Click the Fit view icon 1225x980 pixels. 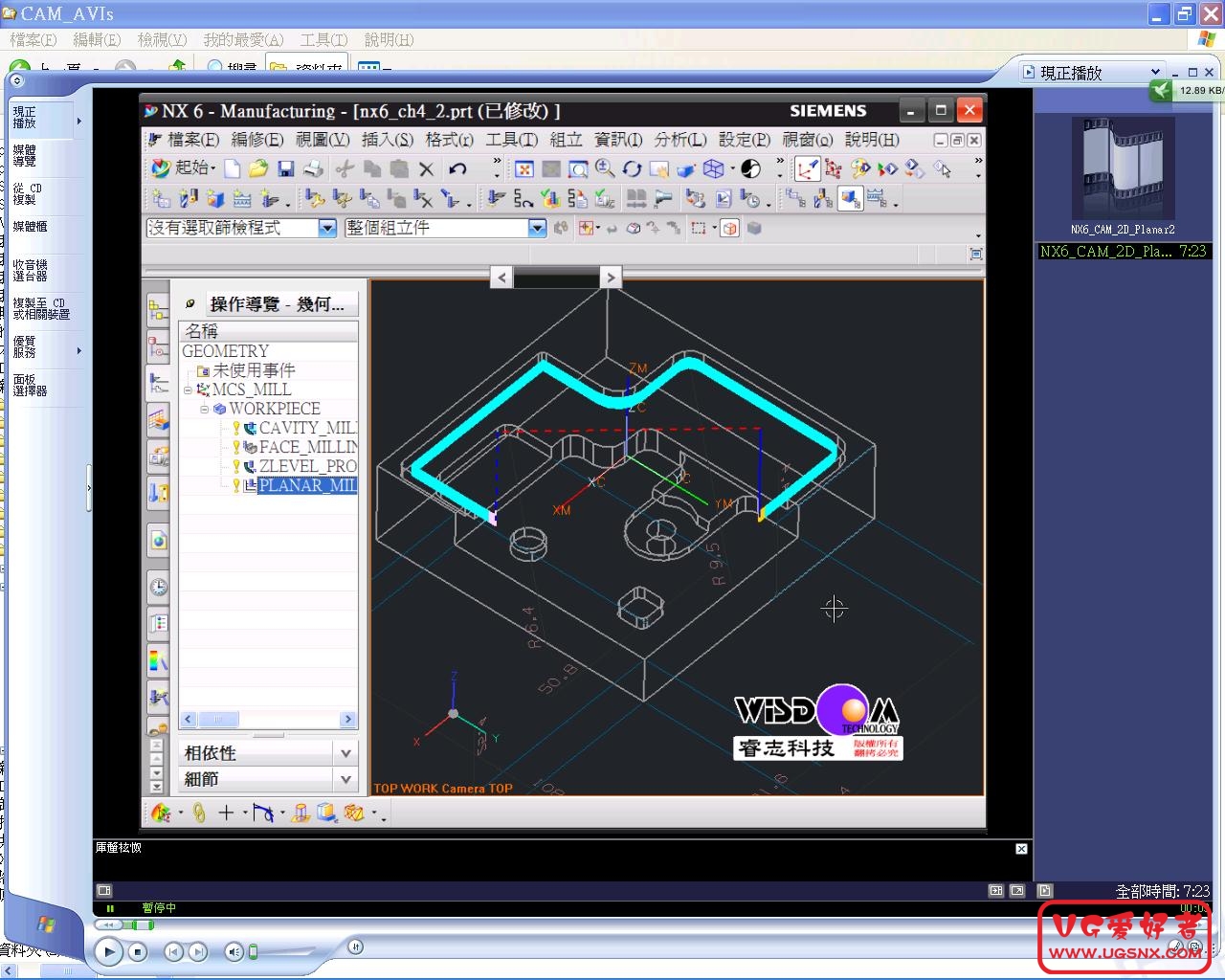(524, 168)
